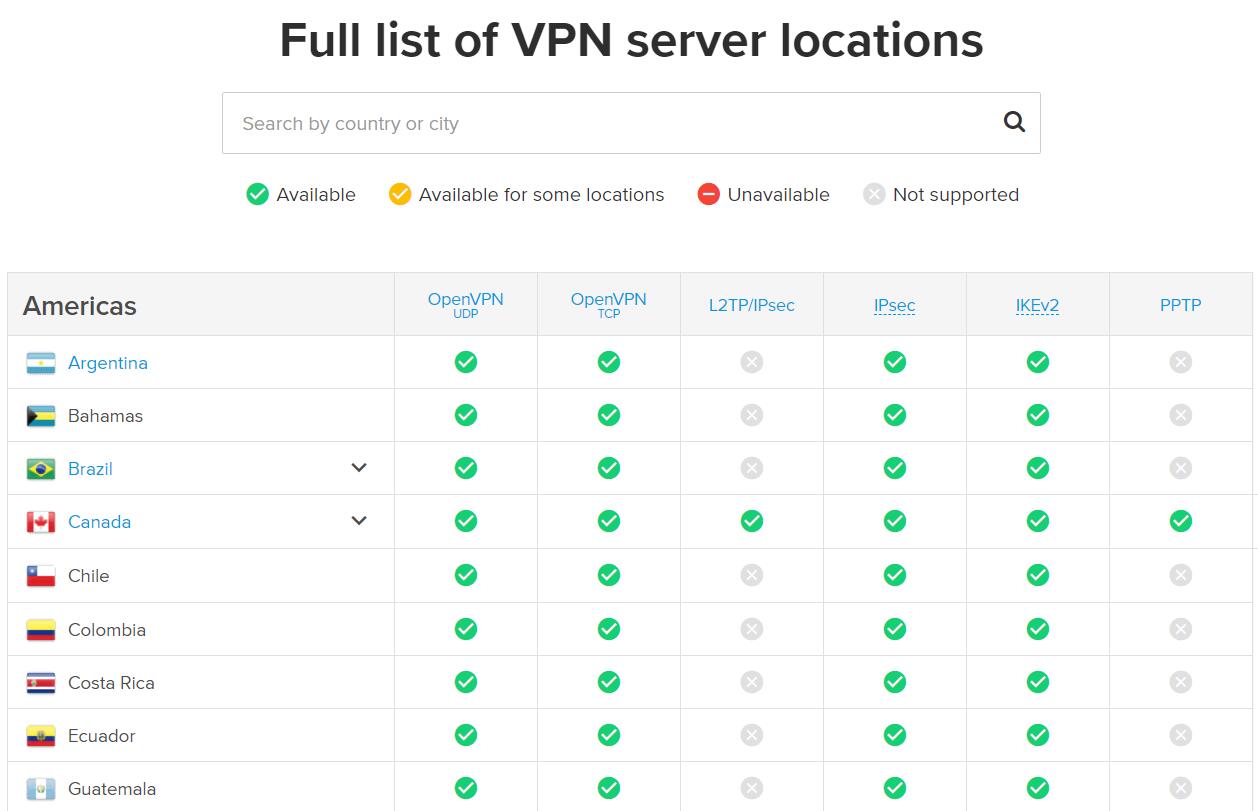Select the OpenVPN UDP column header
Screen dimensions: 1258x811
[x=465, y=304]
